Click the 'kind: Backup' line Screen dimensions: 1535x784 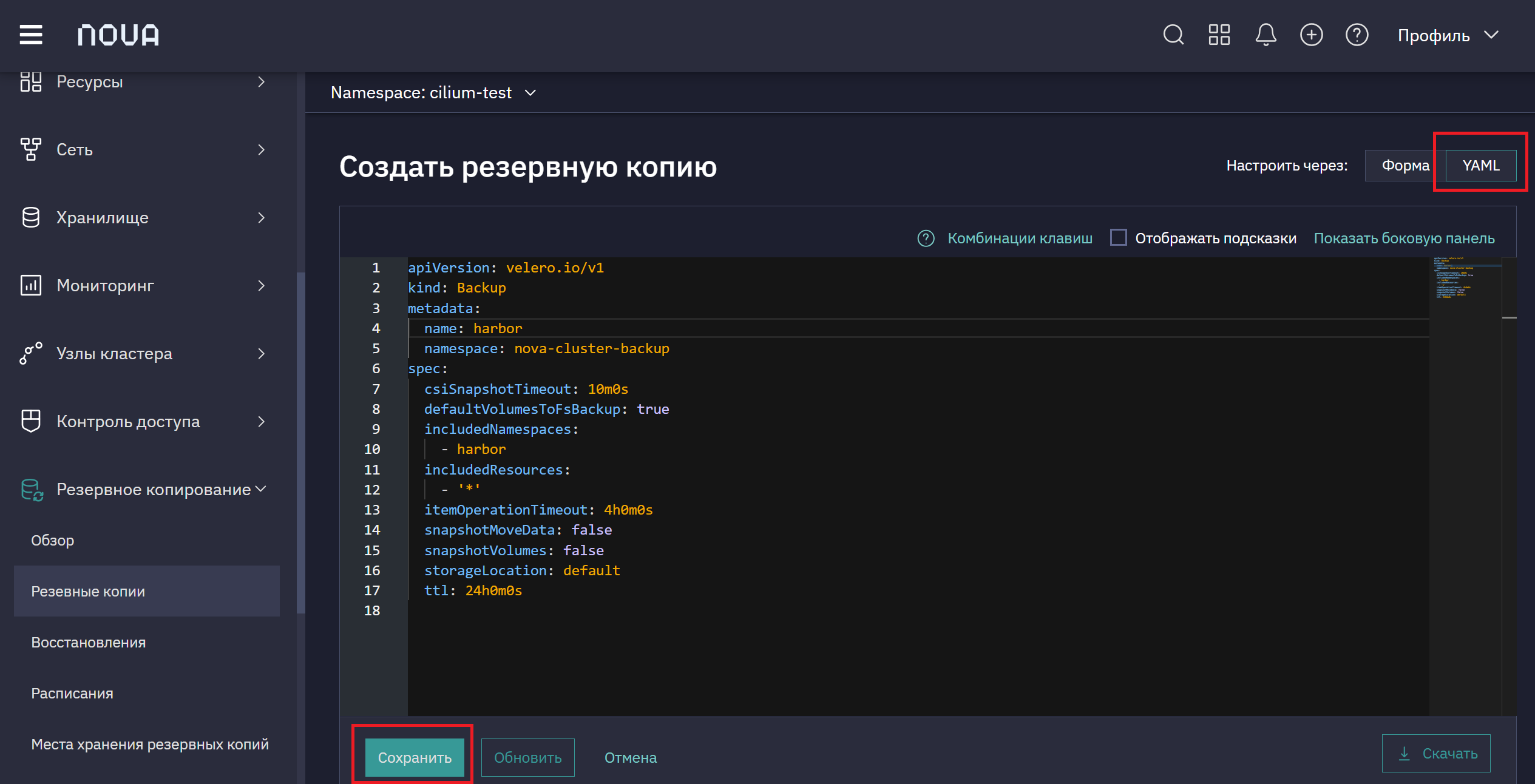click(x=456, y=288)
